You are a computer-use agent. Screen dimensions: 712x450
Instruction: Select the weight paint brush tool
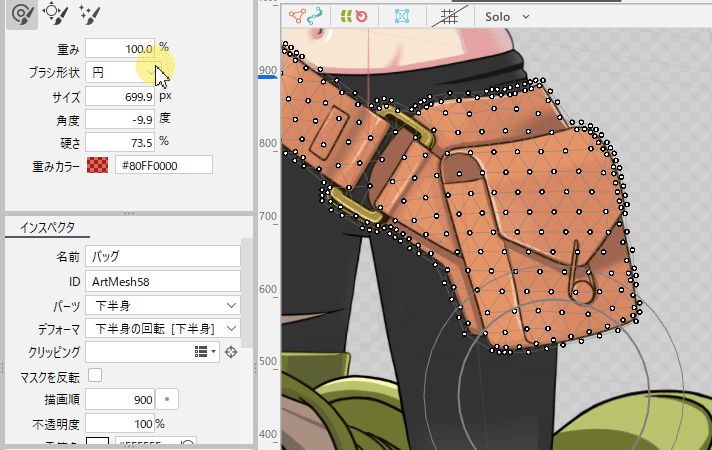tap(21, 14)
